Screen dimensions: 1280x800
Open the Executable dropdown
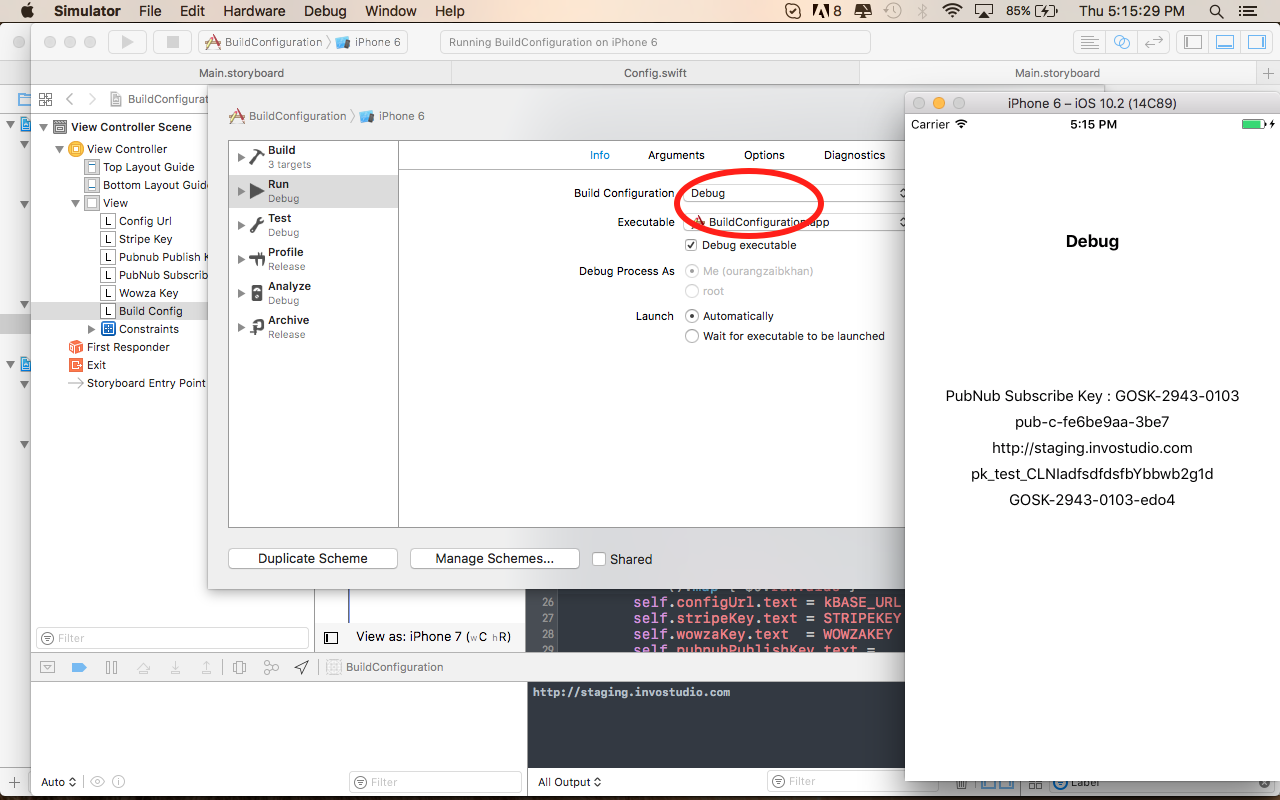coord(794,222)
